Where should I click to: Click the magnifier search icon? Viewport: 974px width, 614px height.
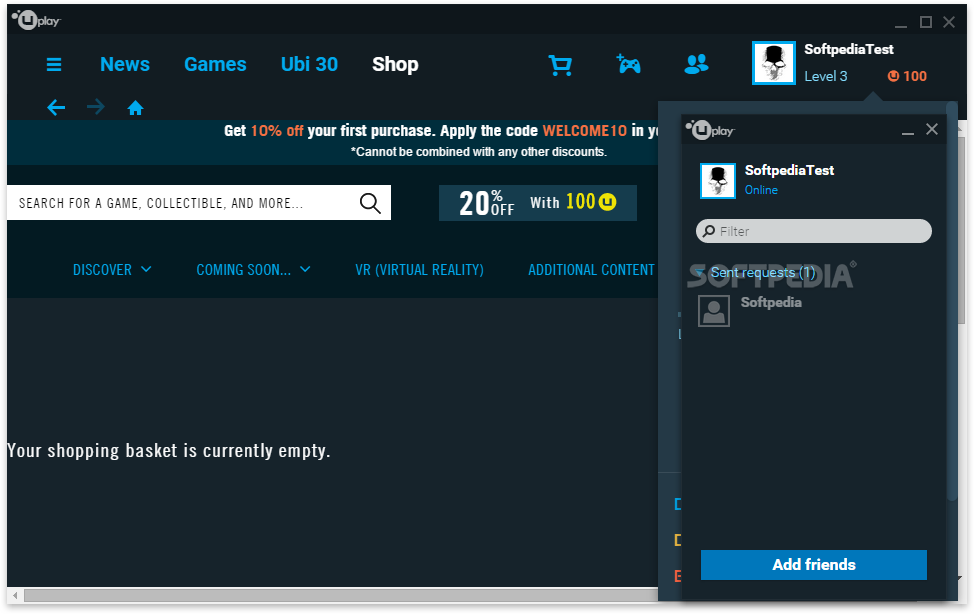point(370,203)
